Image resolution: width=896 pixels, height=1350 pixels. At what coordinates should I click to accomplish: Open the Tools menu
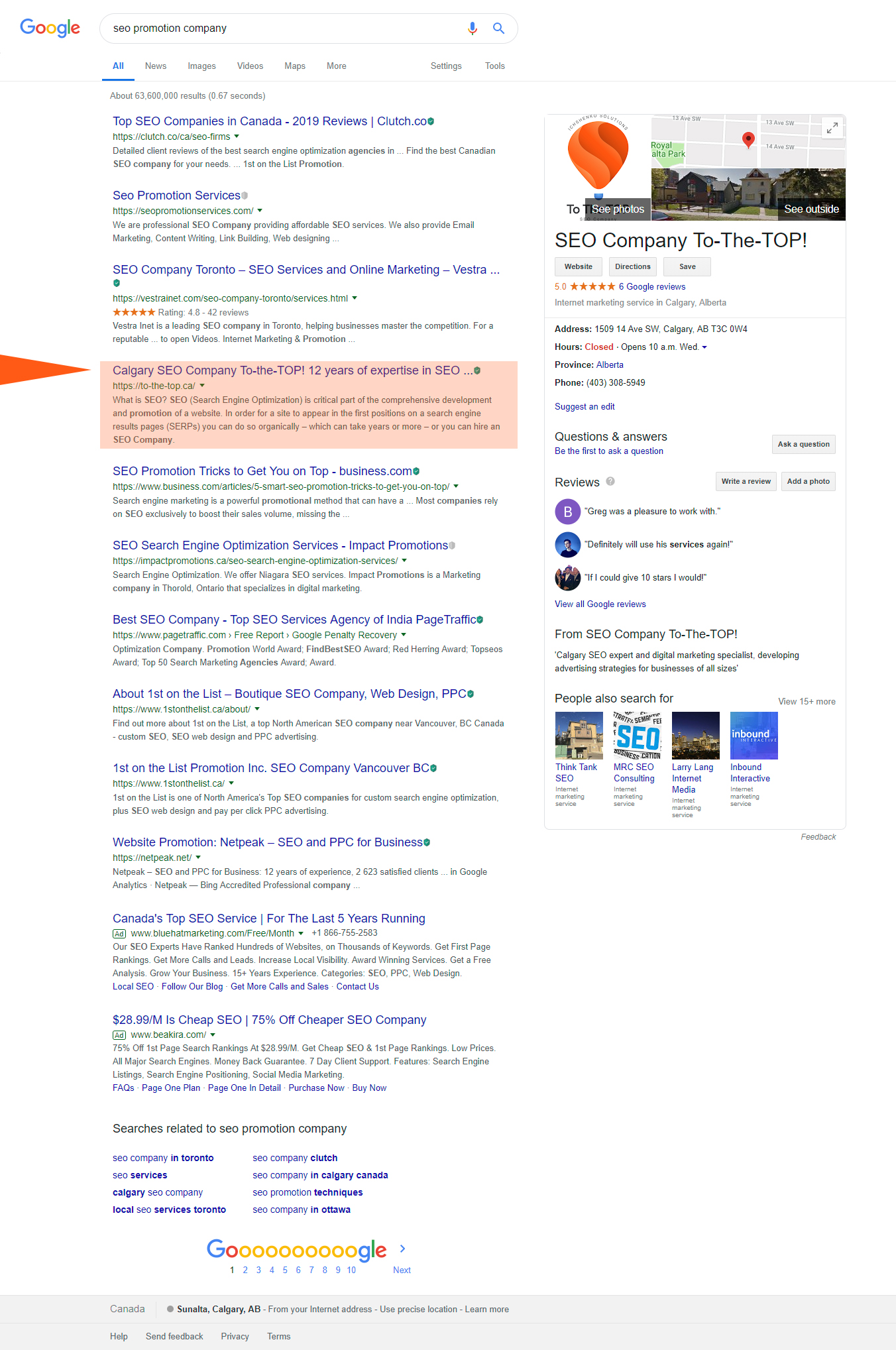(x=494, y=66)
